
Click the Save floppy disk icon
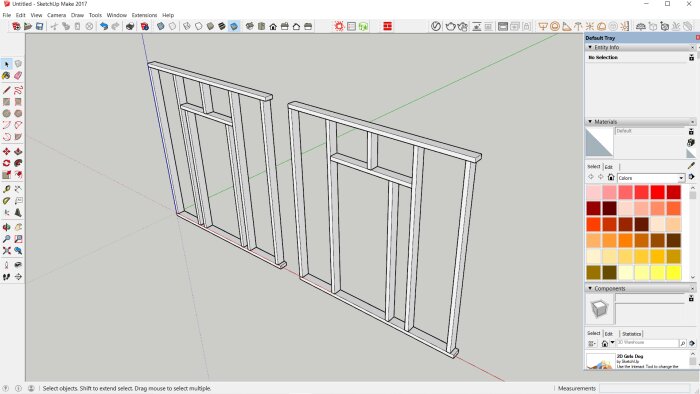click(39, 26)
